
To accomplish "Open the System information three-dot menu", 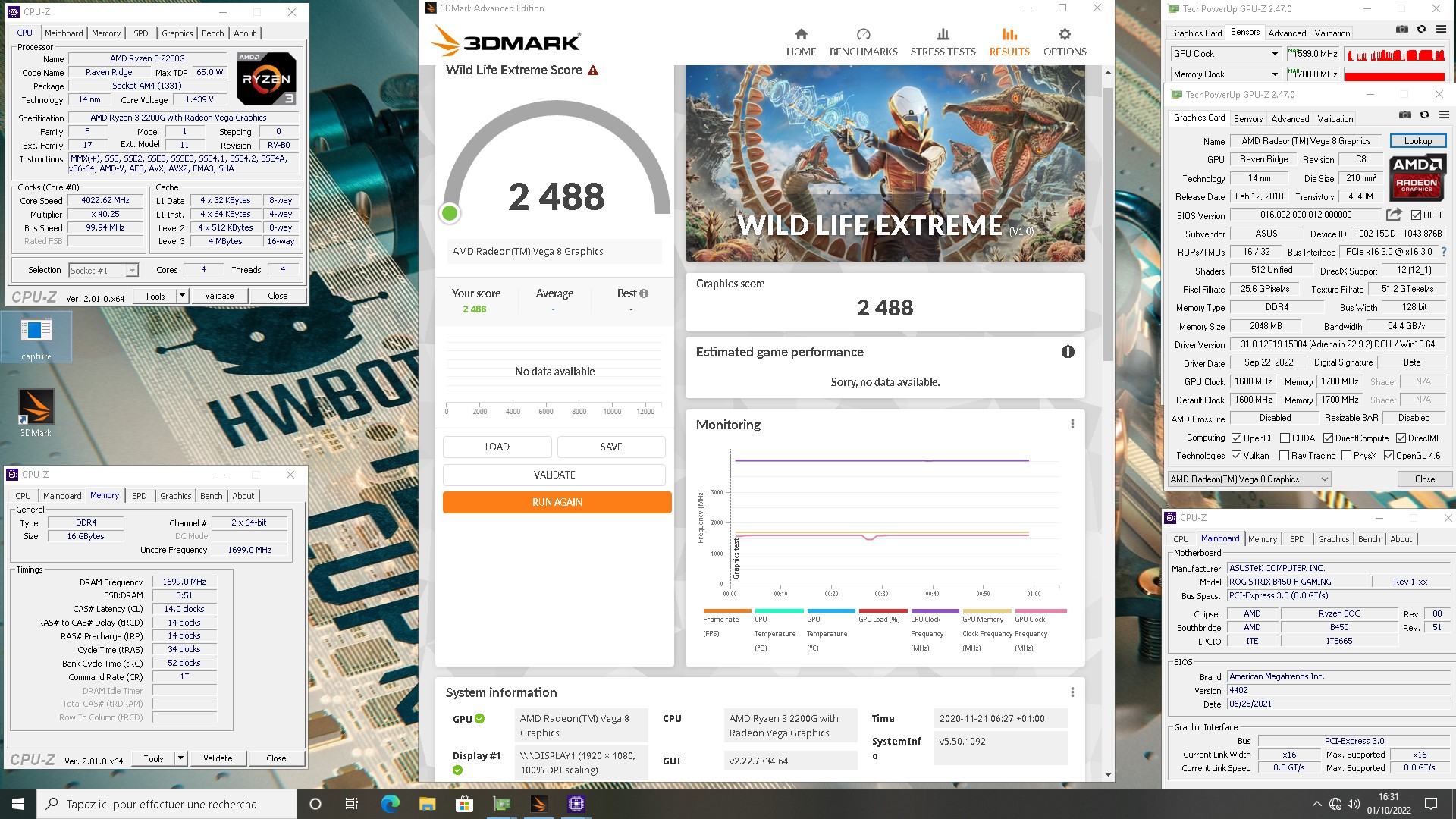I will pos(1072,692).
